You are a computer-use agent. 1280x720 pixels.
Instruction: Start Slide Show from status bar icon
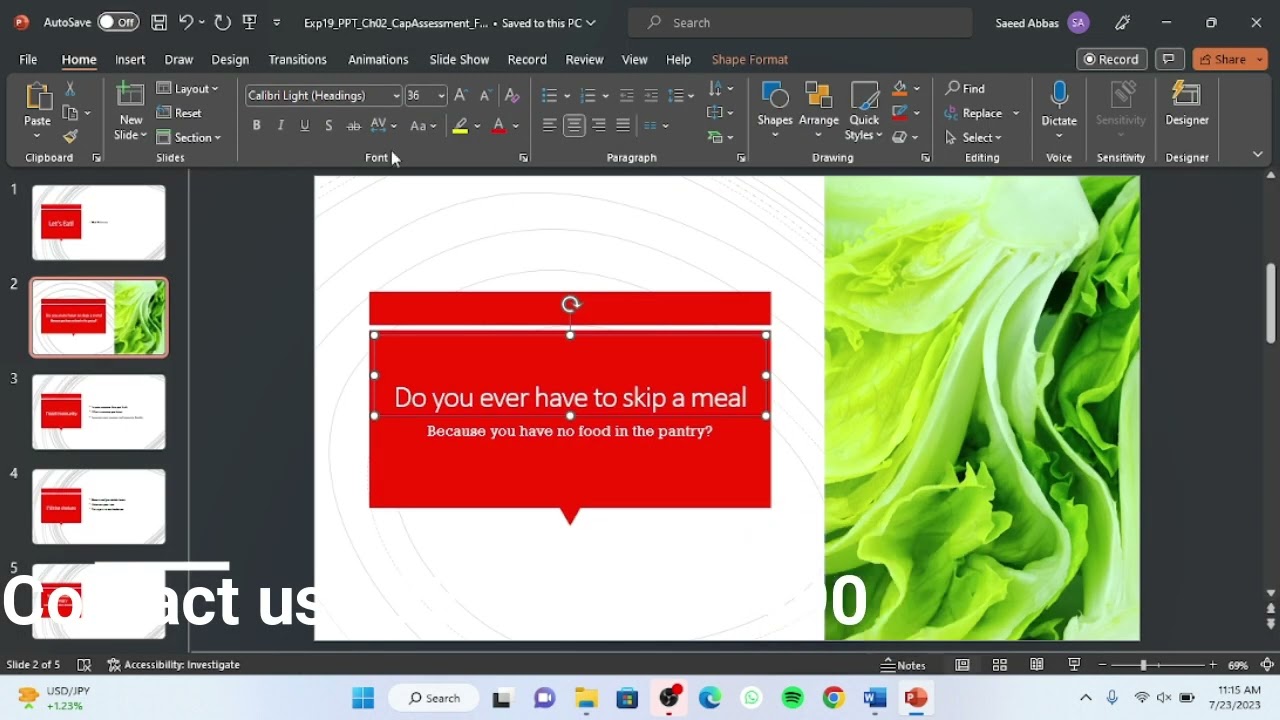pyautogui.click(x=1074, y=665)
